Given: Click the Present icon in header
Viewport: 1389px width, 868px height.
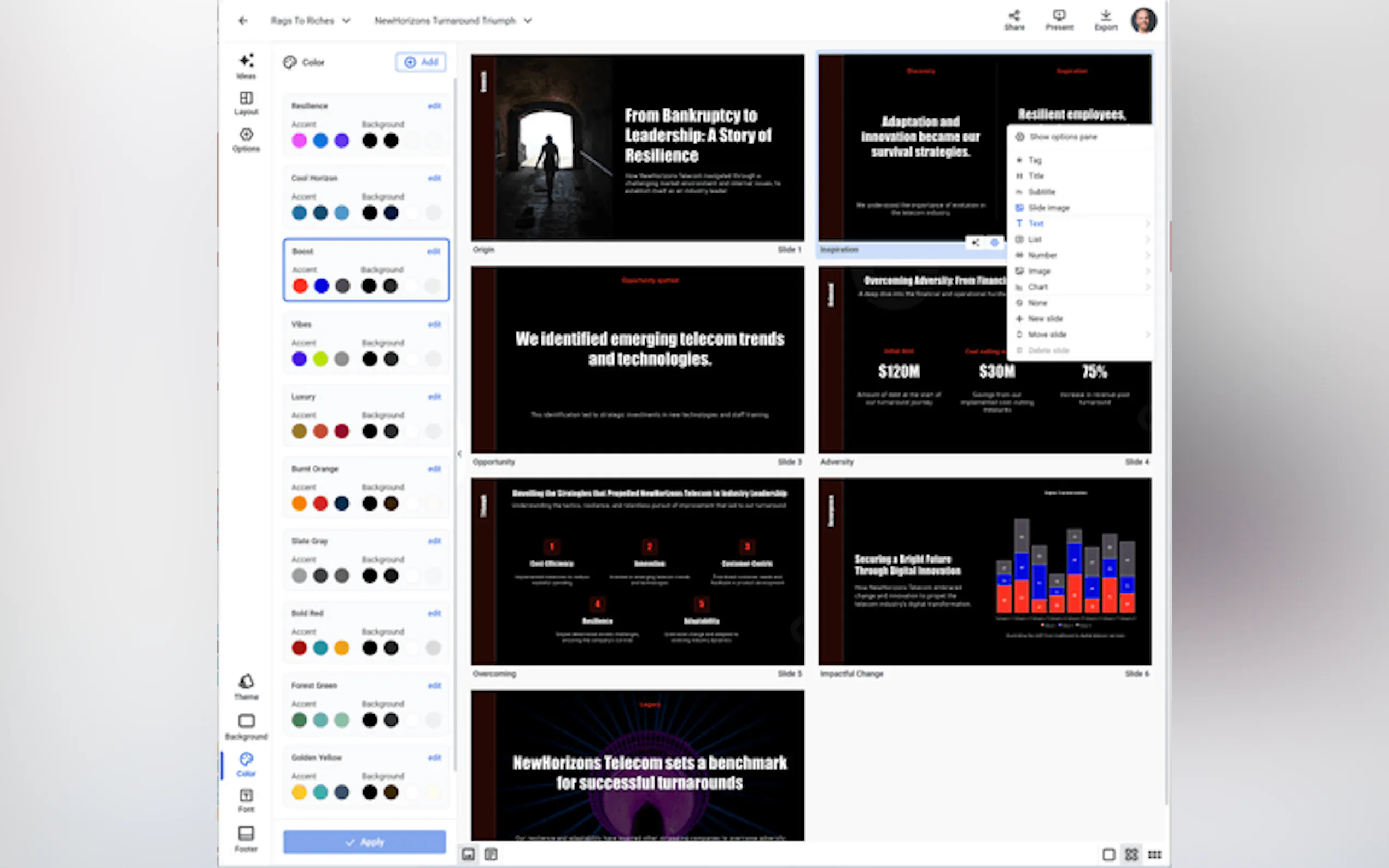Looking at the screenshot, I should coord(1059,20).
